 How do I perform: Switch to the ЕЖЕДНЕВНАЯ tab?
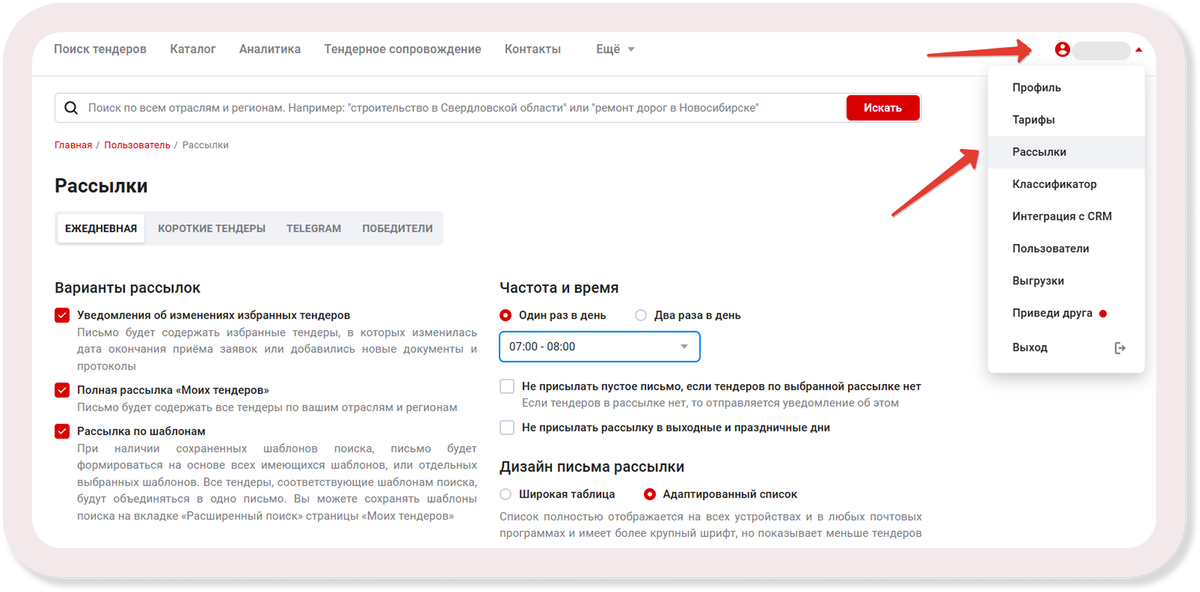coord(101,228)
